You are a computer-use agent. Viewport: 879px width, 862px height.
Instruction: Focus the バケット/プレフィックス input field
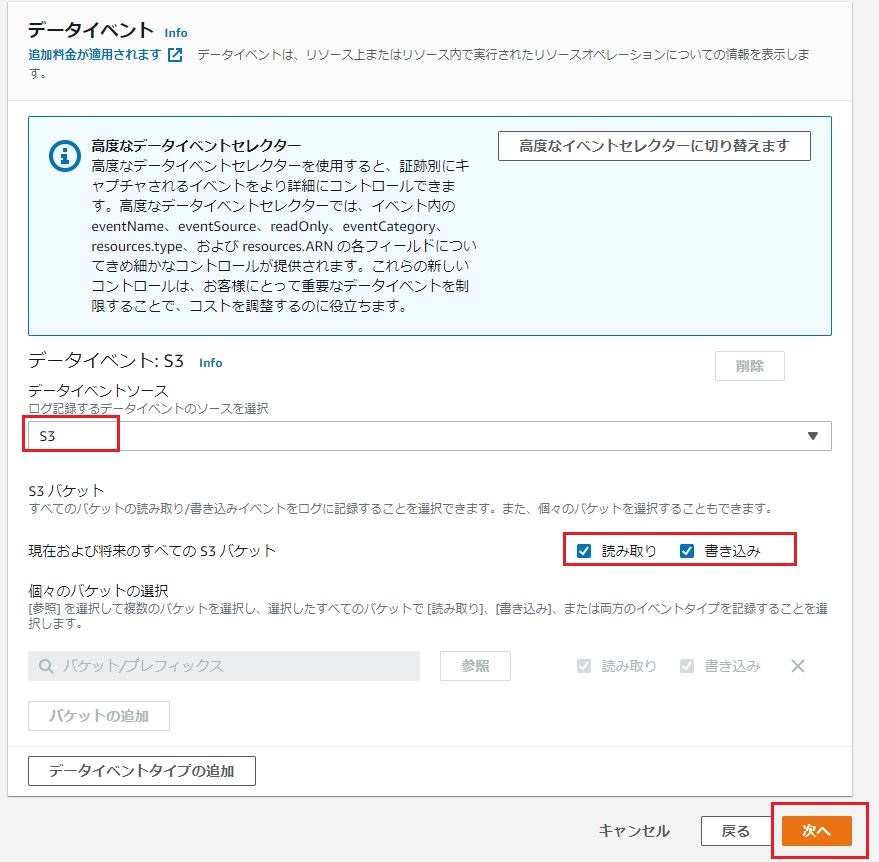[224, 666]
